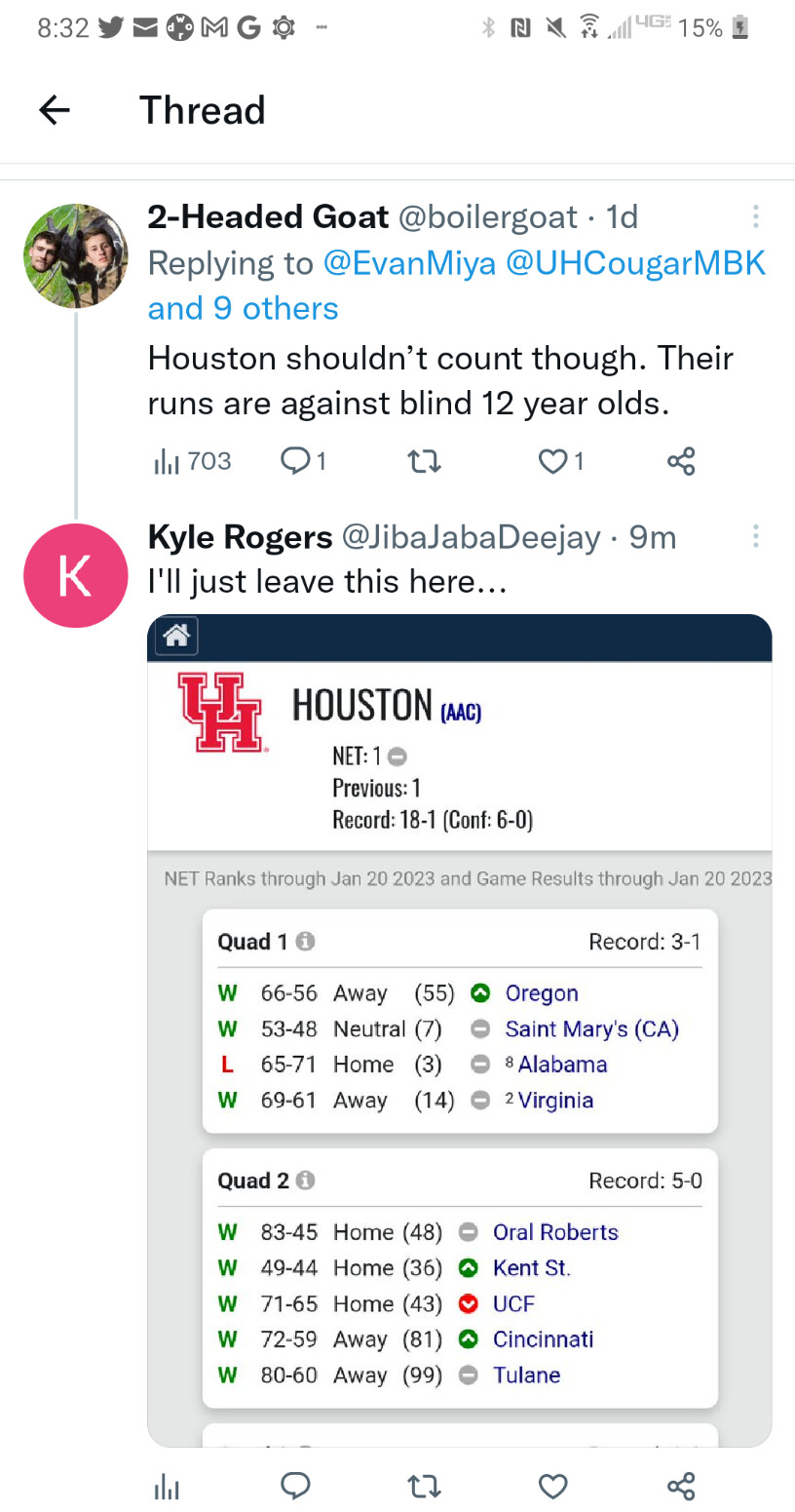Open more options for 2-Headed Goat's tweet
This screenshot has width=795, height=1512.
tap(755, 216)
